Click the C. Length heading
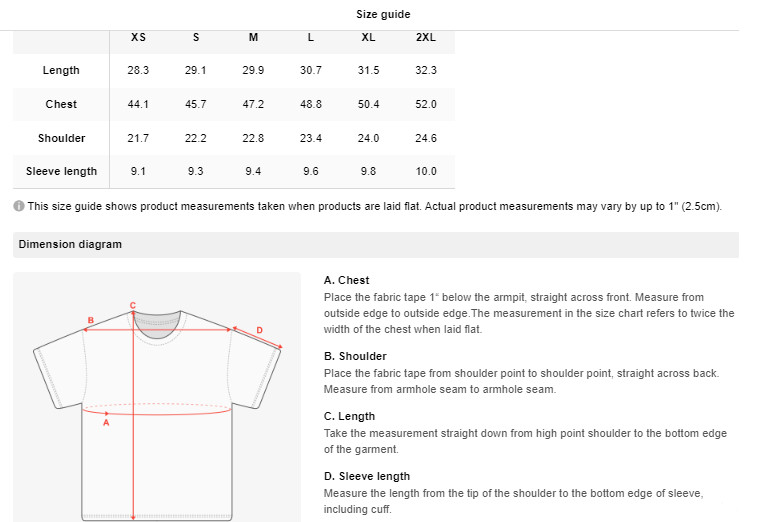The width and height of the screenshot is (770, 522). coord(349,416)
